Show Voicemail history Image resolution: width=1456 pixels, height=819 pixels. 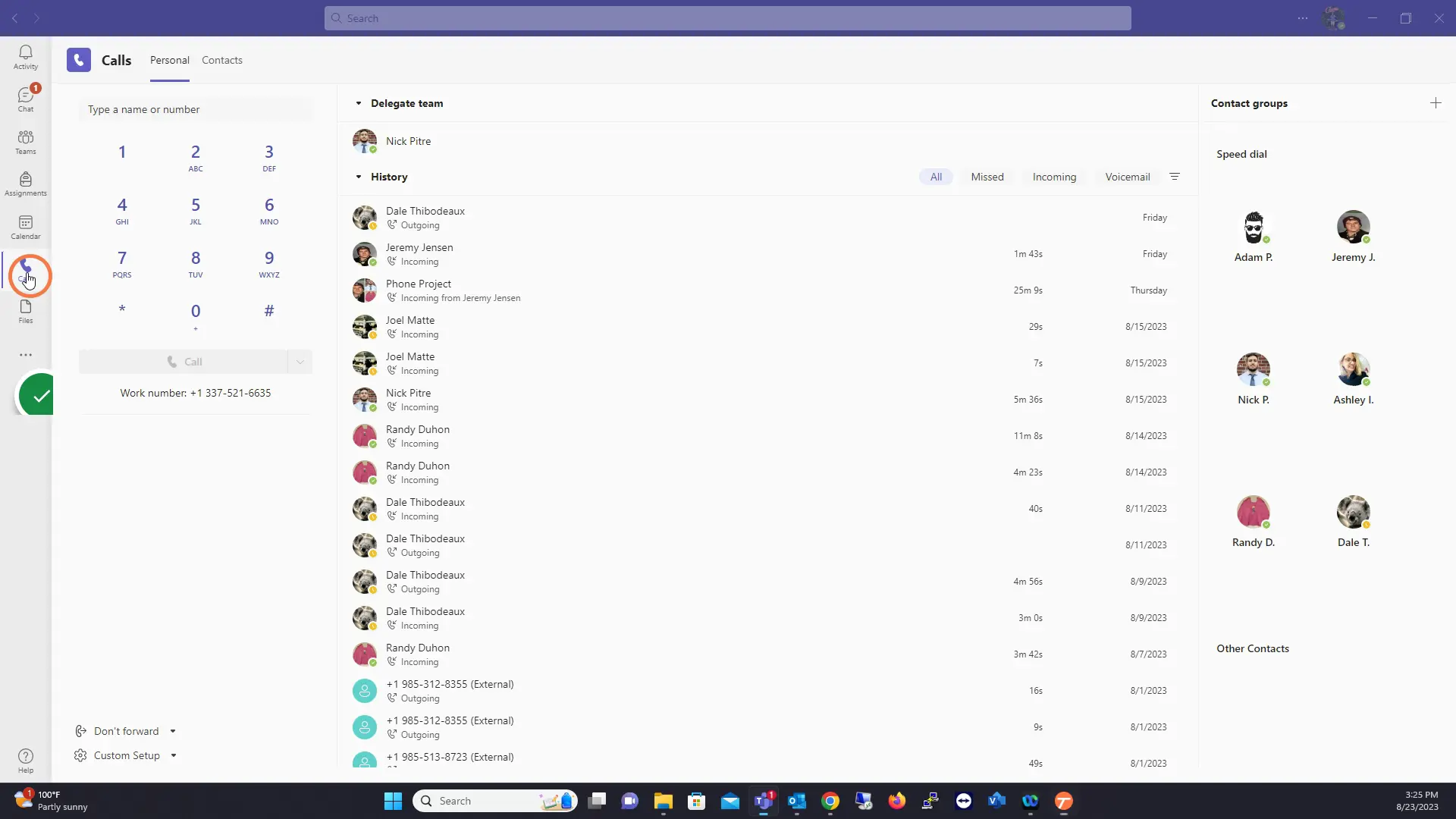1128,177
